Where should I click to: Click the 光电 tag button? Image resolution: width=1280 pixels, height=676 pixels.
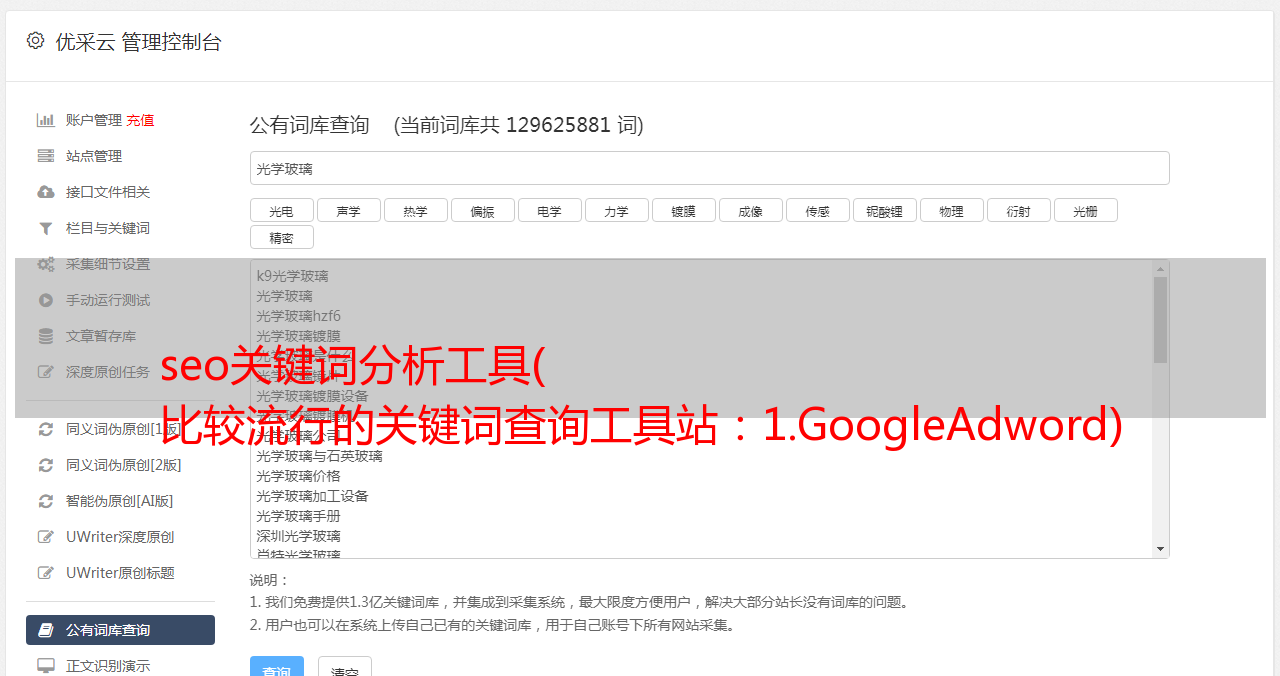coord(281,210)
